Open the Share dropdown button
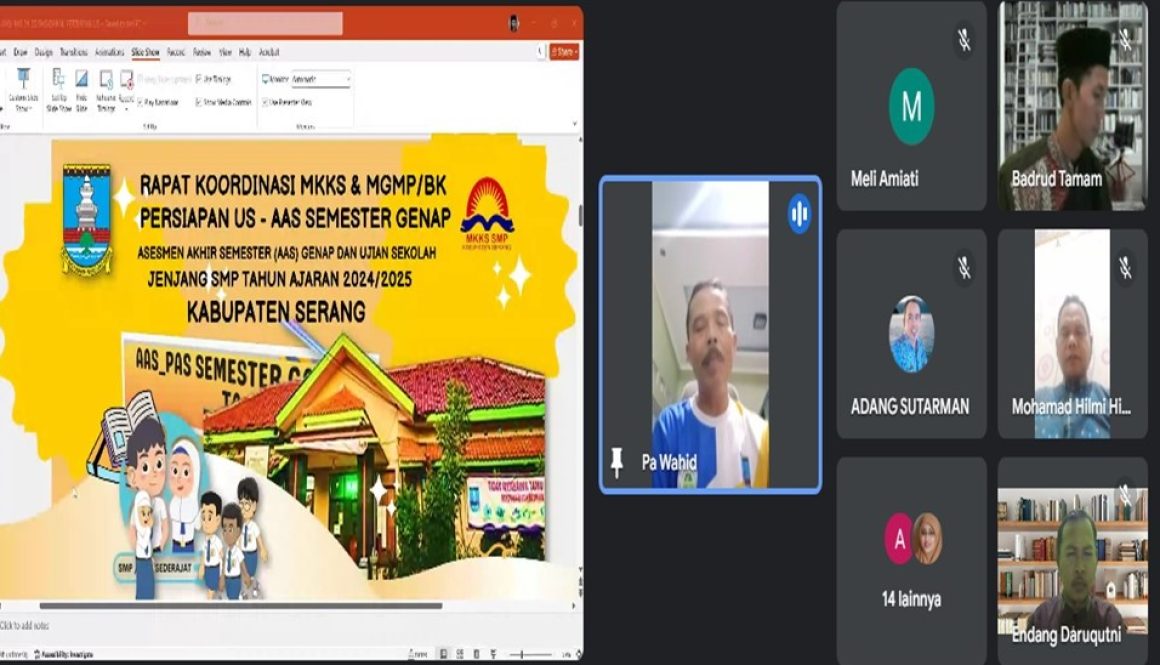This screenshot has width=1160, height=665. (564, 52)
